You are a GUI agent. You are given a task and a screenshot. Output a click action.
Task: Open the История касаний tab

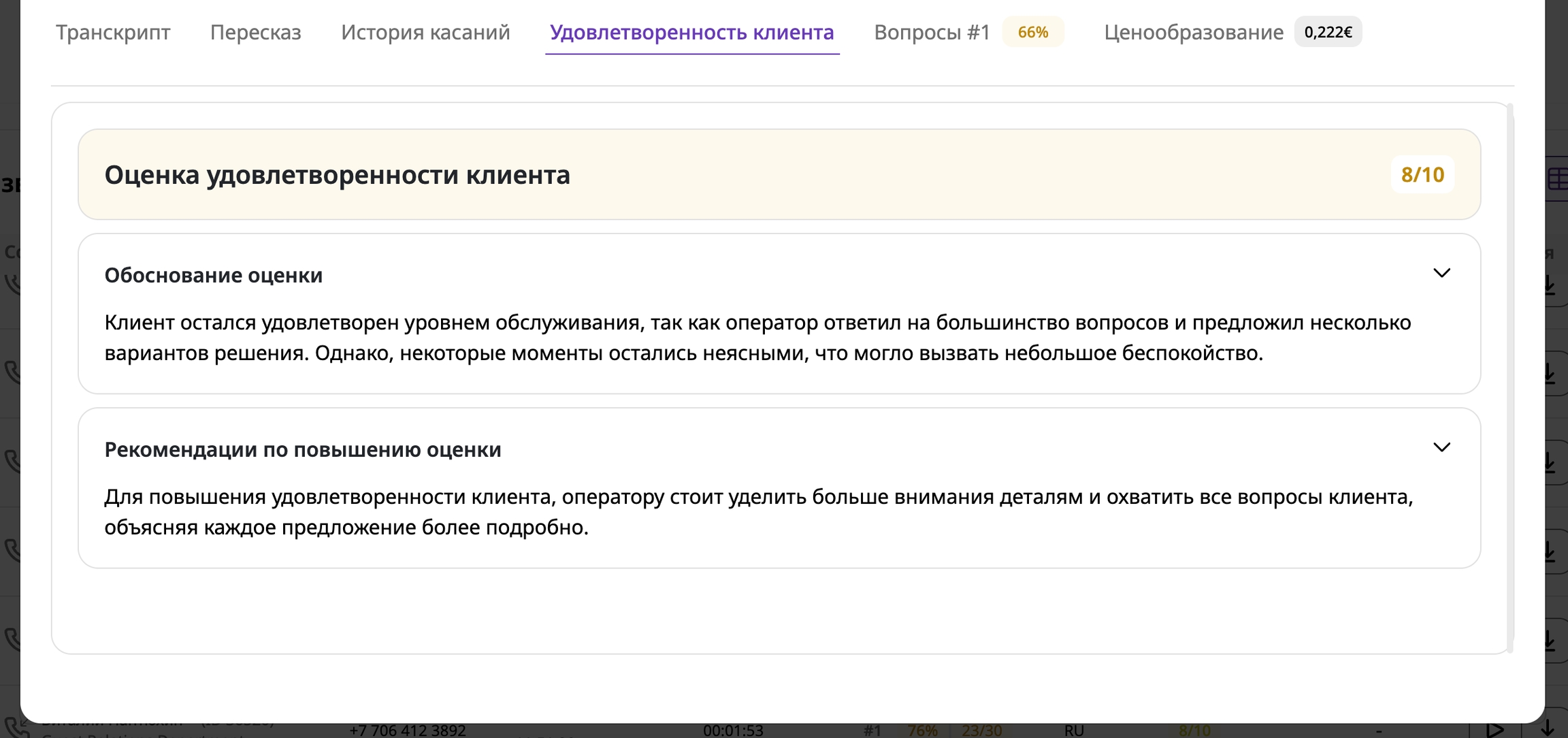pyautogui.click(x=425, y=32)
